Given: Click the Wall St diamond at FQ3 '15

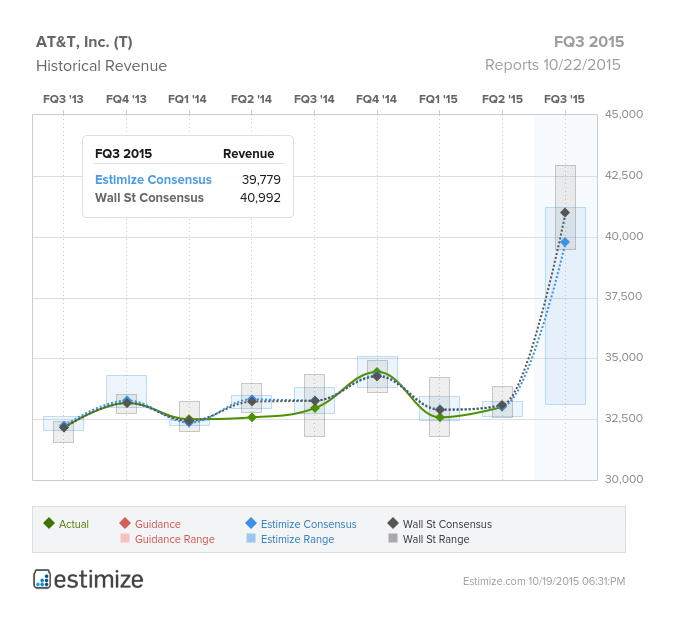Looking at the screenshot, I should tap(565, 213).
